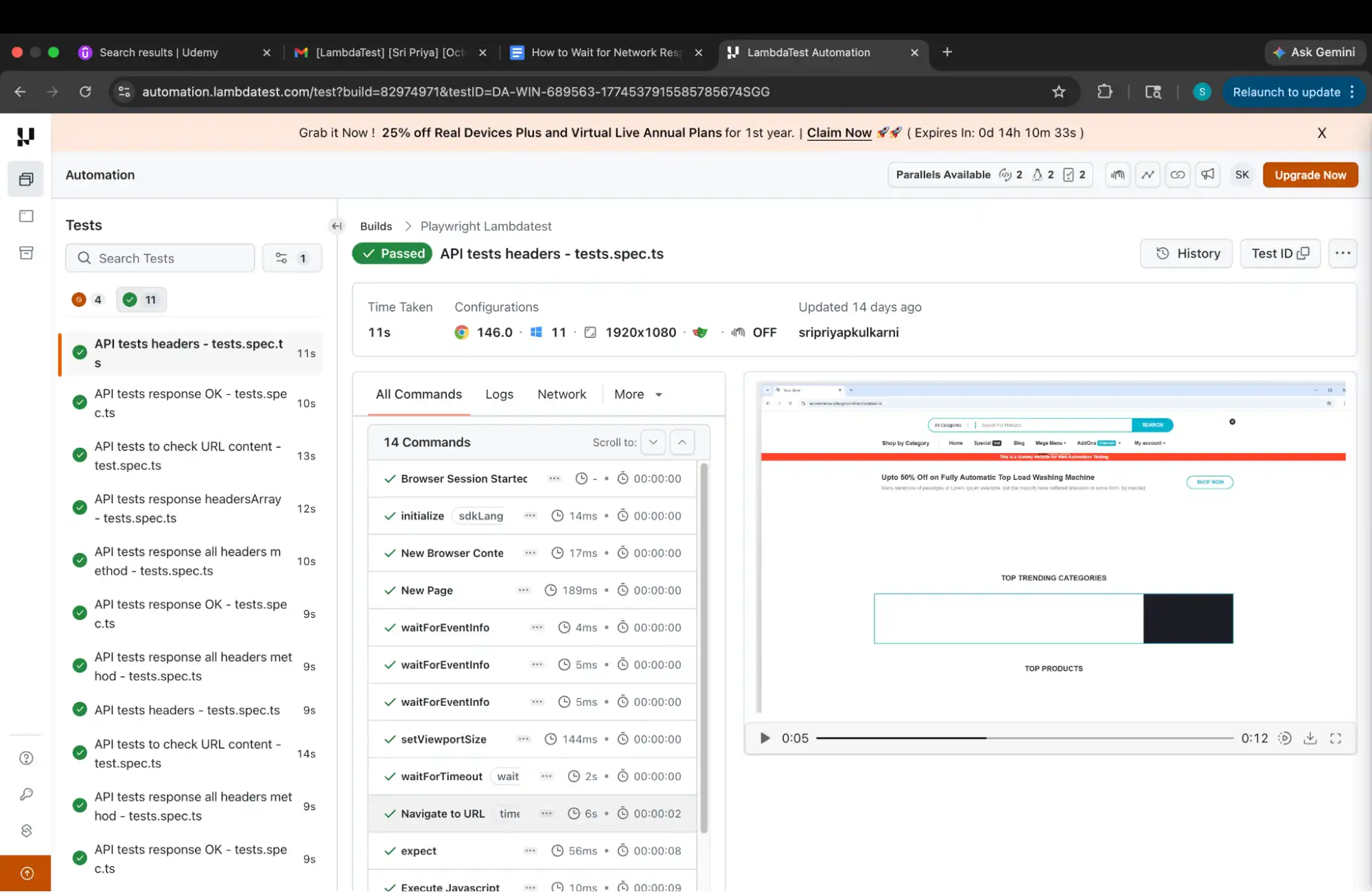Click the sdkLang tag on initialize command

(480, 516)
